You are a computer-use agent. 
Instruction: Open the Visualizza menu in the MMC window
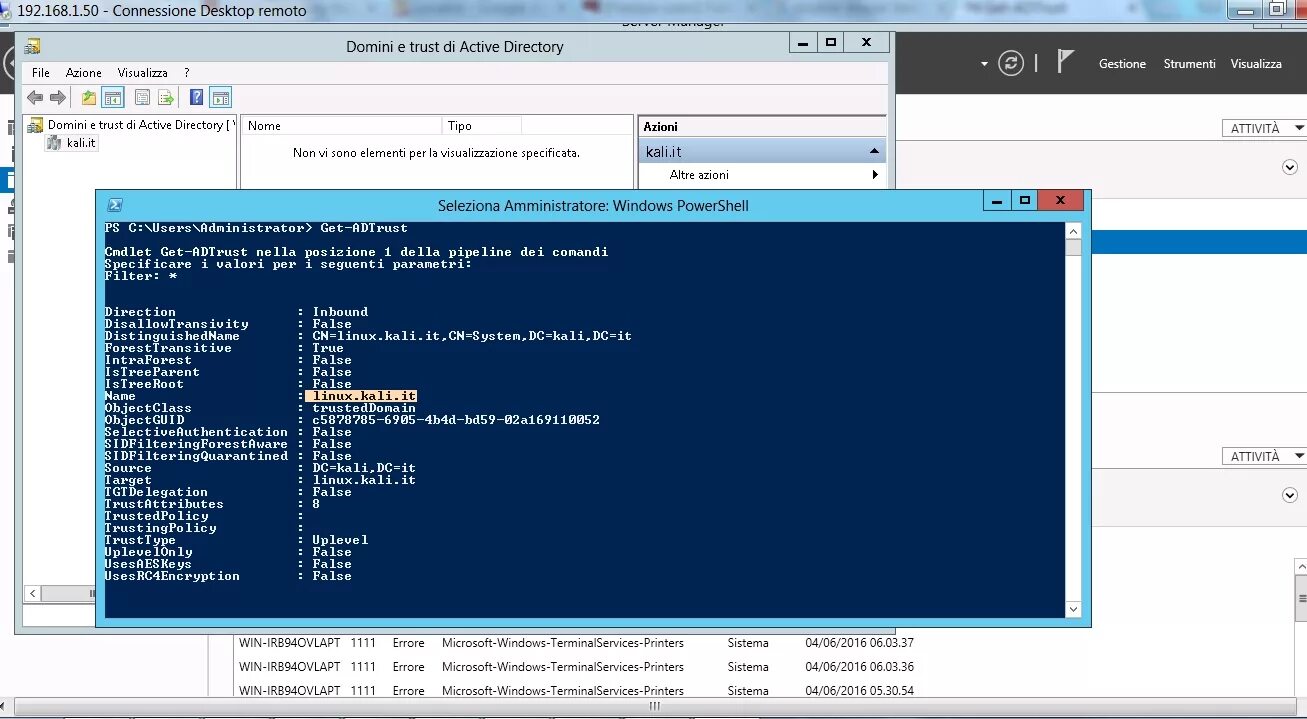(x=142, y=73)
